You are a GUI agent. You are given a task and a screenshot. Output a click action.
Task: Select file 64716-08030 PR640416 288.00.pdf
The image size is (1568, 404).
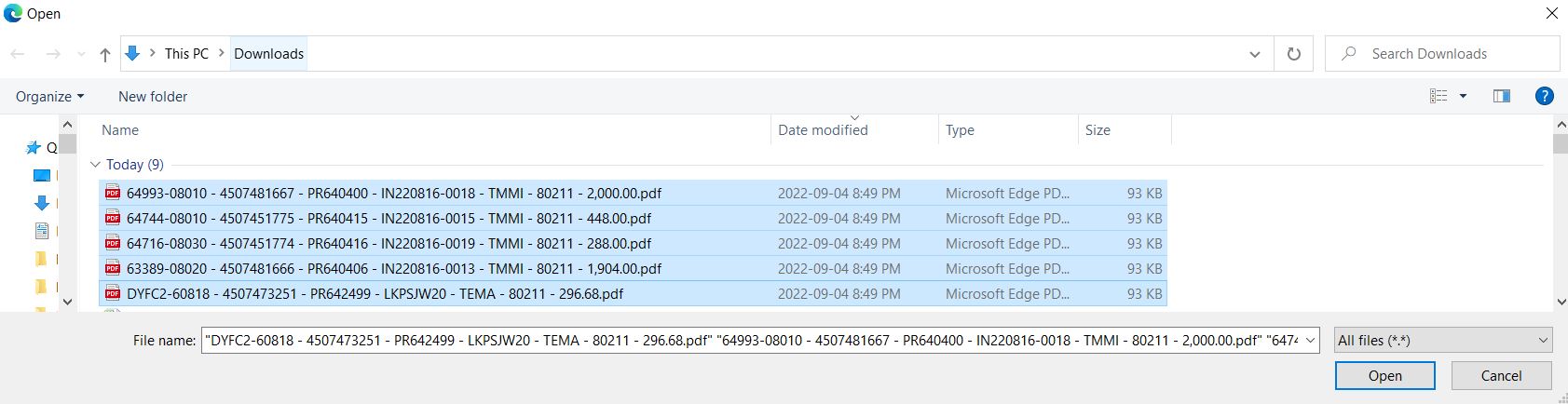pyautogui.click(x=634, y=244)
